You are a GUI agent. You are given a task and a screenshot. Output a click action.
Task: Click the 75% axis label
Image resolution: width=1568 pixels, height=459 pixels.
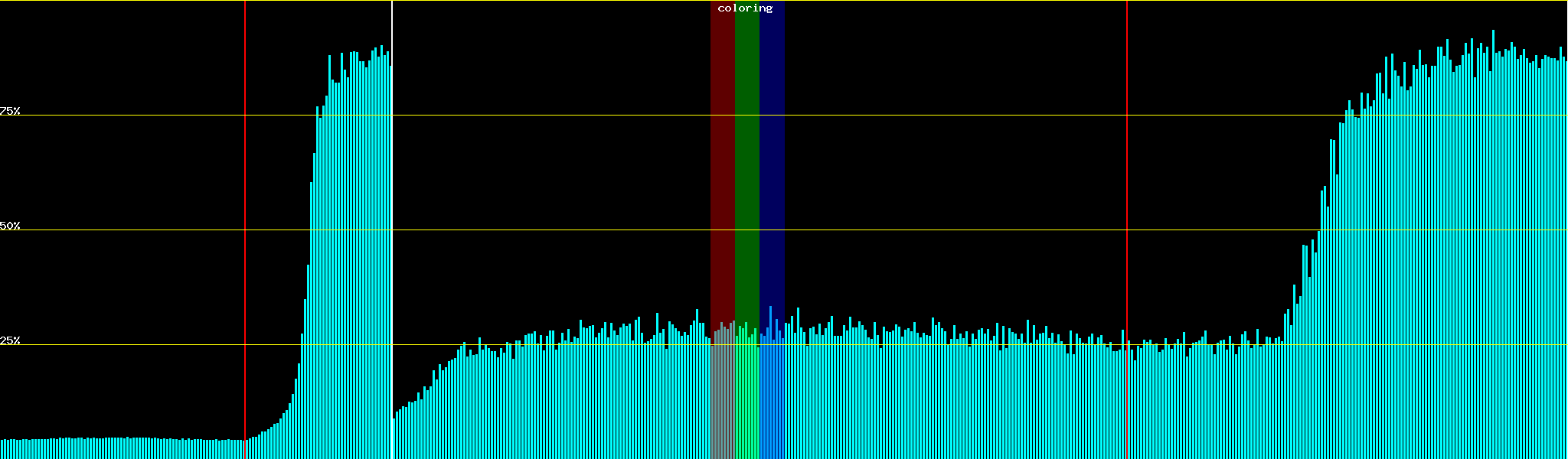[10, 111]
